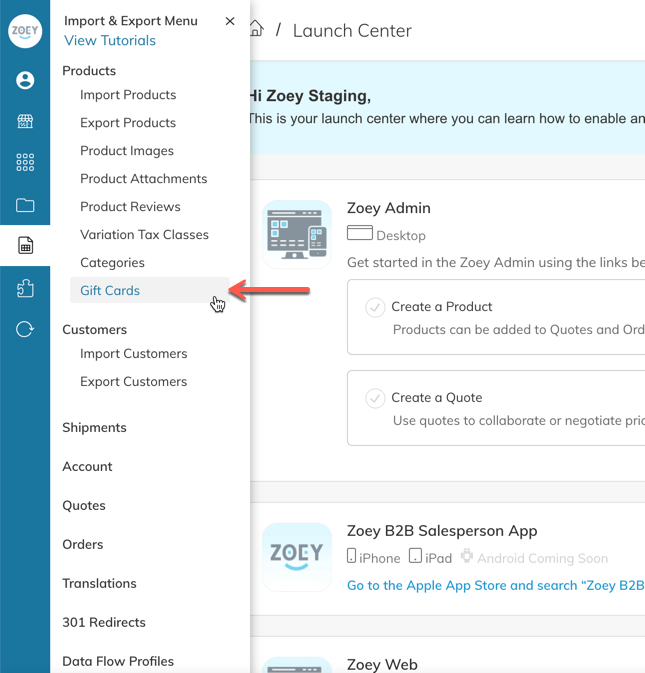Click the circular refresh sidebar icon
Image resolution: width=645 pixels, height=673 pixels.
tap(25, 329)
